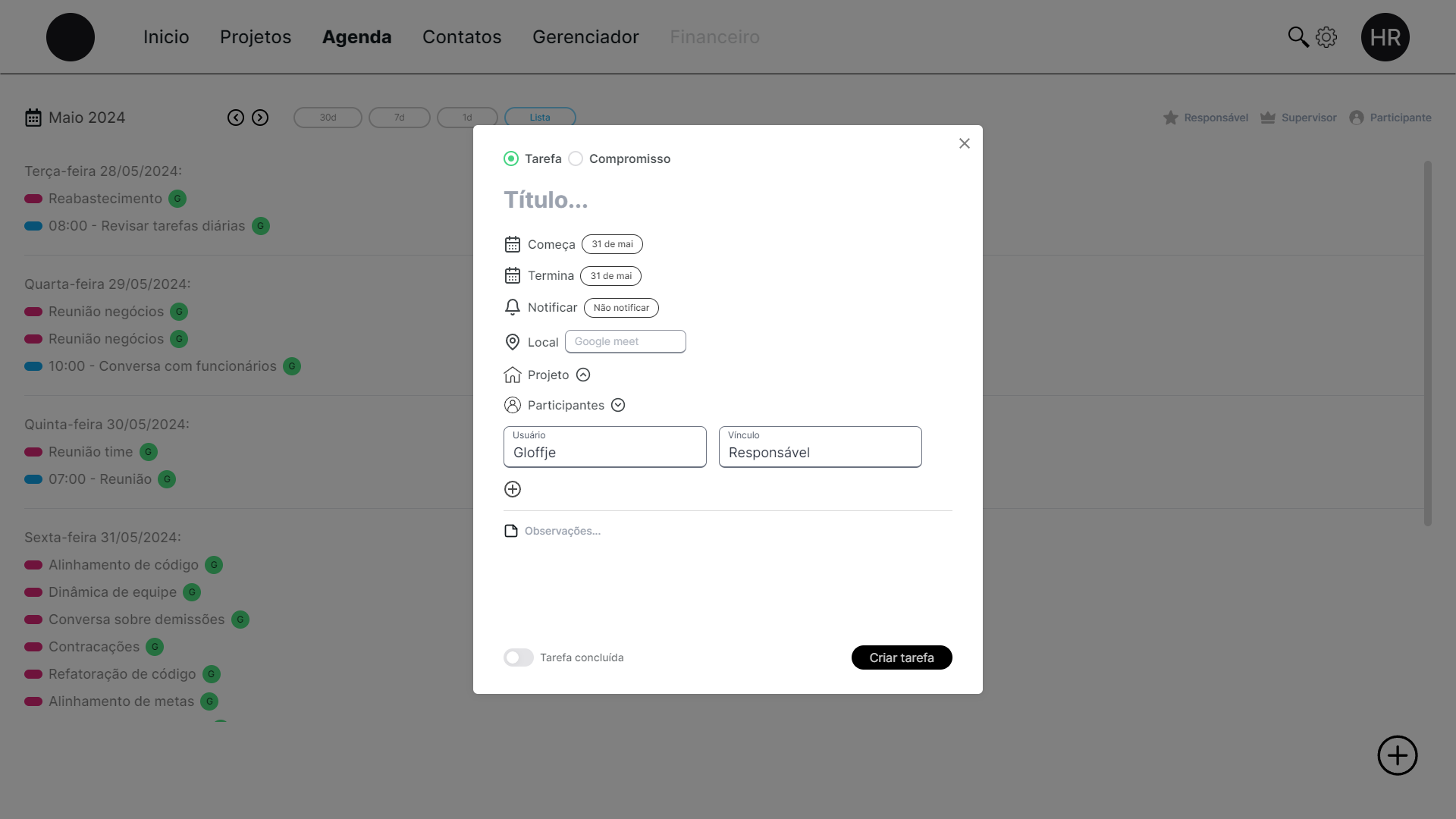Image resolution: width=1456 pixels, height=819 pixels.
Task: Click the Sexta-feira 31/05/2024 heading
Action: pyautogui.click(x=102, y=538)
